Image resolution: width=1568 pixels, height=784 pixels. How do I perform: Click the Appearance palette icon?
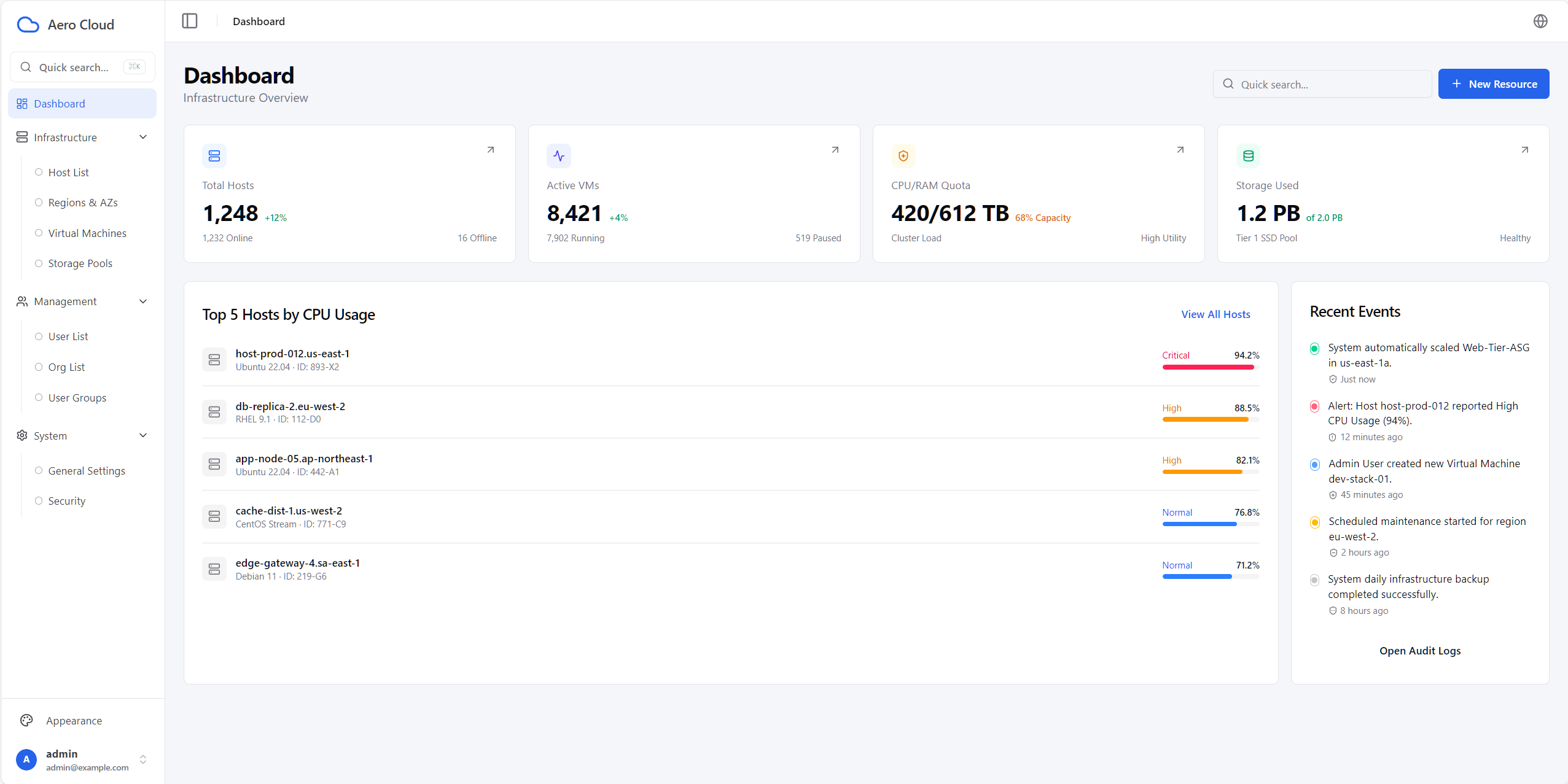click(26, 721)
